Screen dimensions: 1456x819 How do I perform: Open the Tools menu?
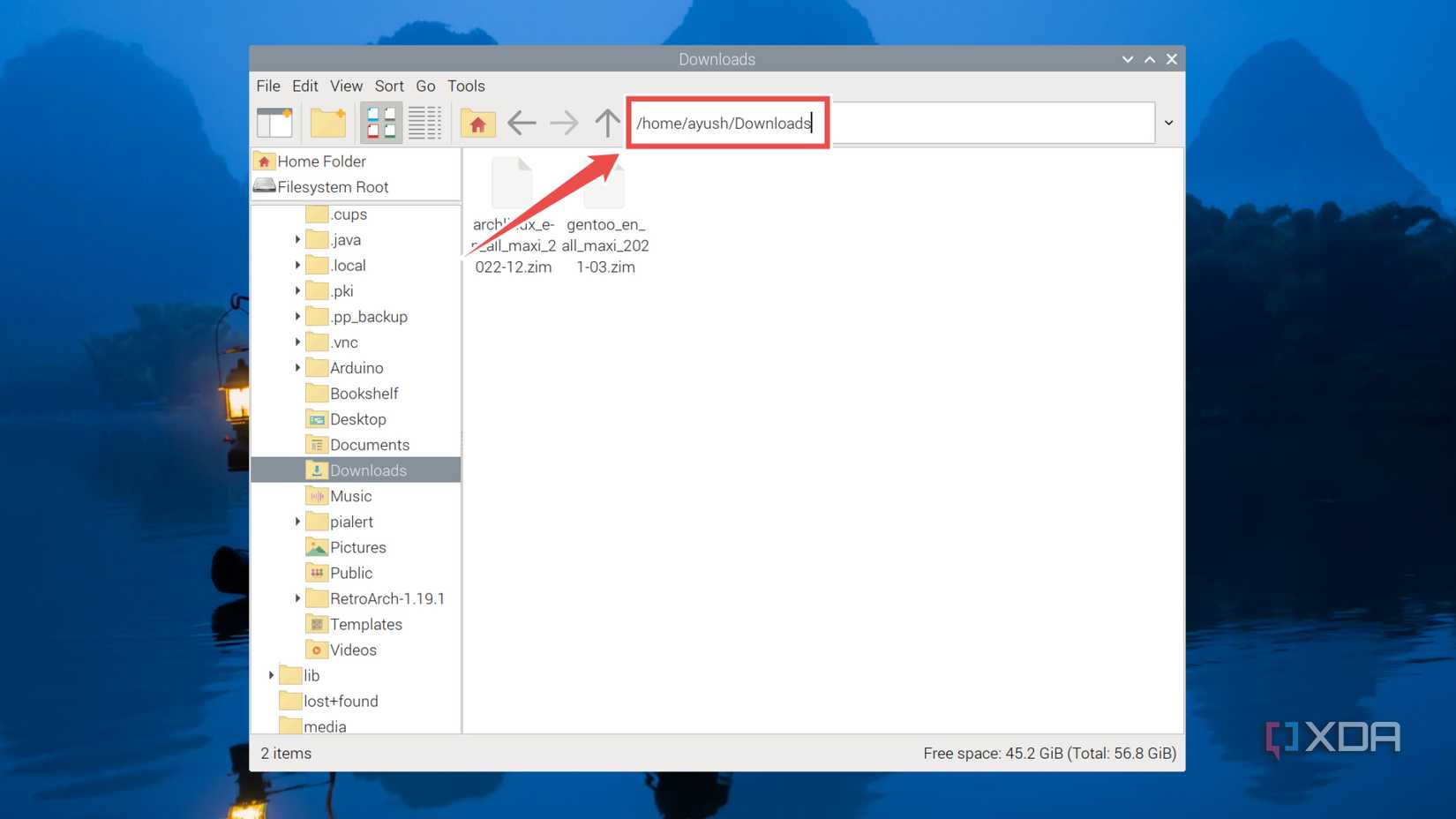pos(466,86)
